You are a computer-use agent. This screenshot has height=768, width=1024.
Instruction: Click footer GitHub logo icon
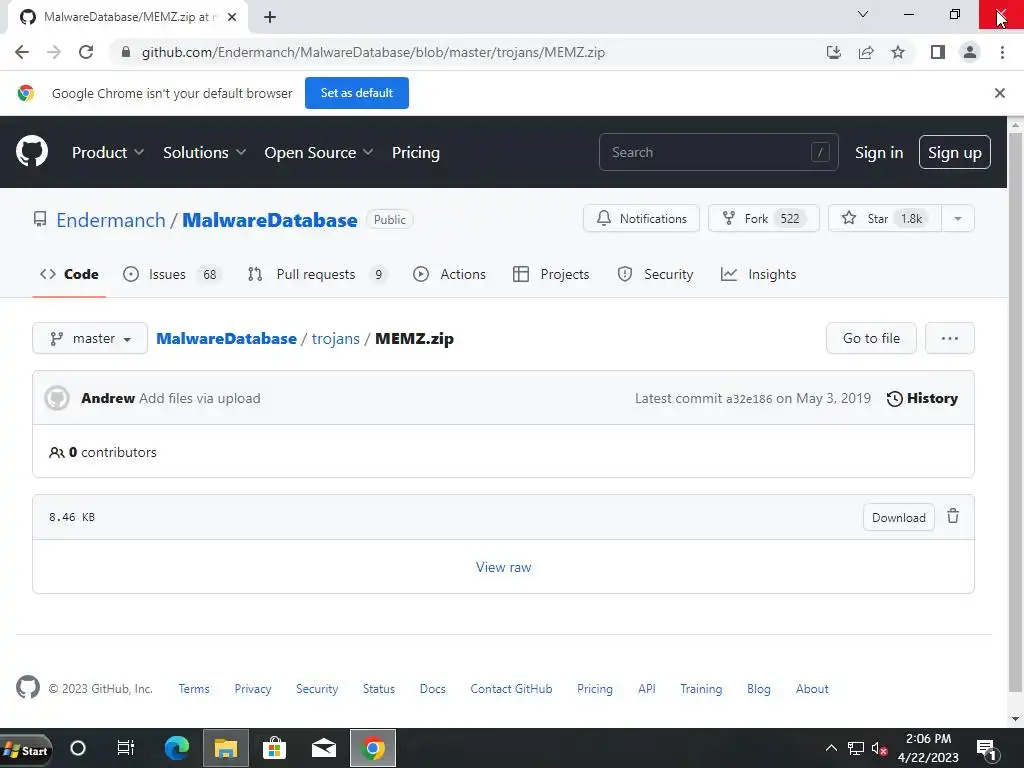pos(27,688)
